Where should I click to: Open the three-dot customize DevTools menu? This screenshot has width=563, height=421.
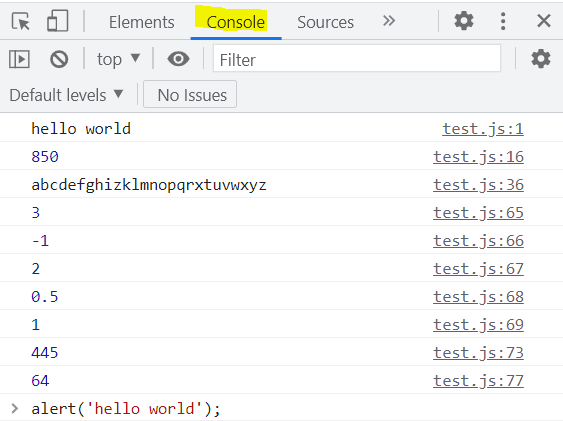pyautogui.click(x=503, y=21)
